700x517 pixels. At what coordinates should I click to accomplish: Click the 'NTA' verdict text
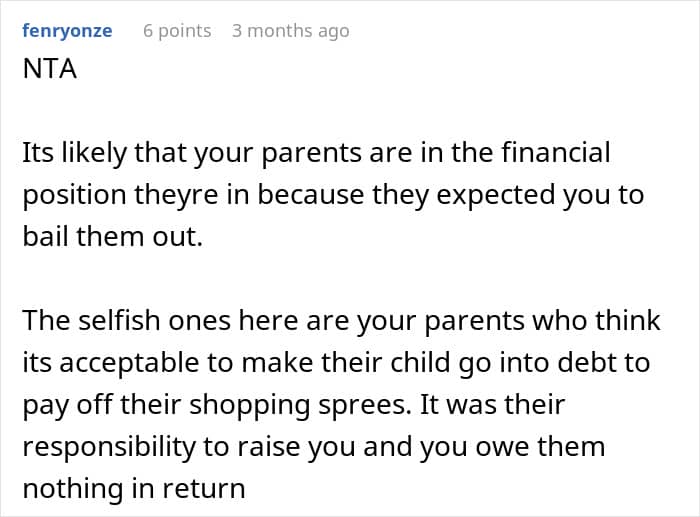50,69
